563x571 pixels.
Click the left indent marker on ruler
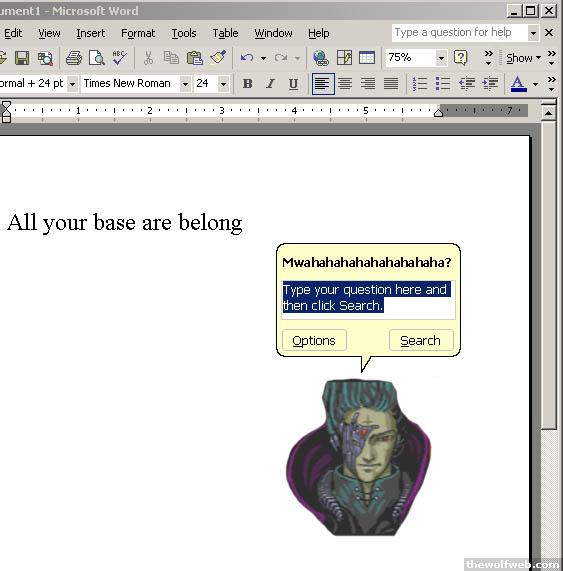tap(6, 119)
